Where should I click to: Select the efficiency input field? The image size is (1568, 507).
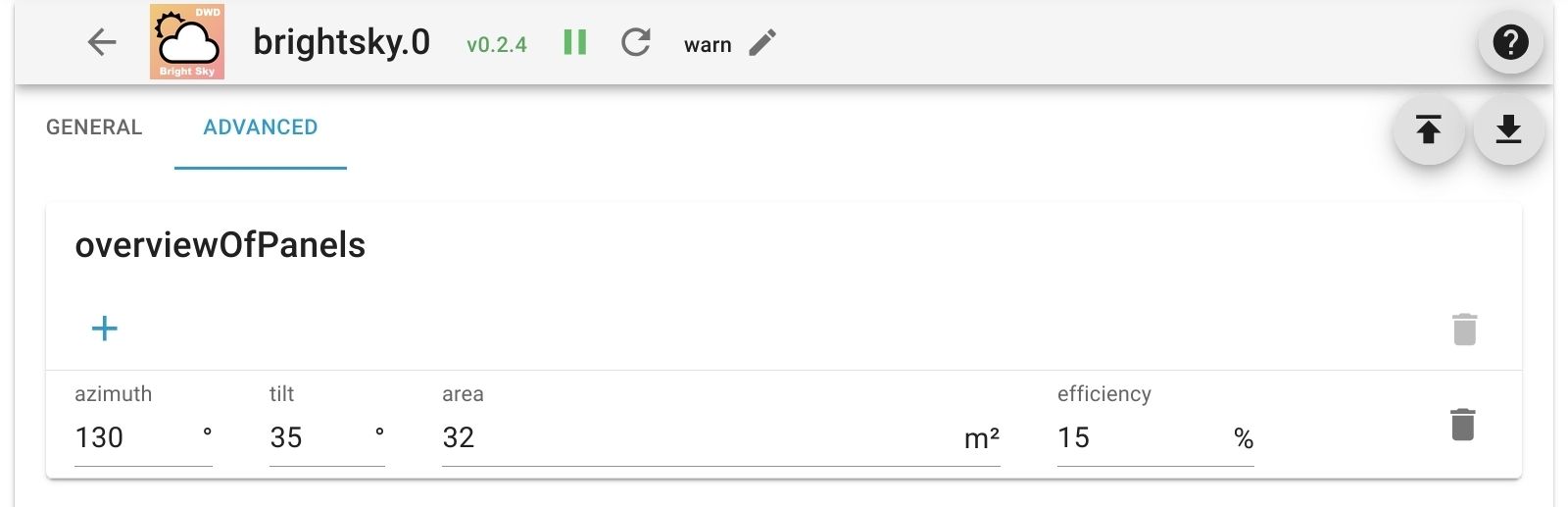1137,437
